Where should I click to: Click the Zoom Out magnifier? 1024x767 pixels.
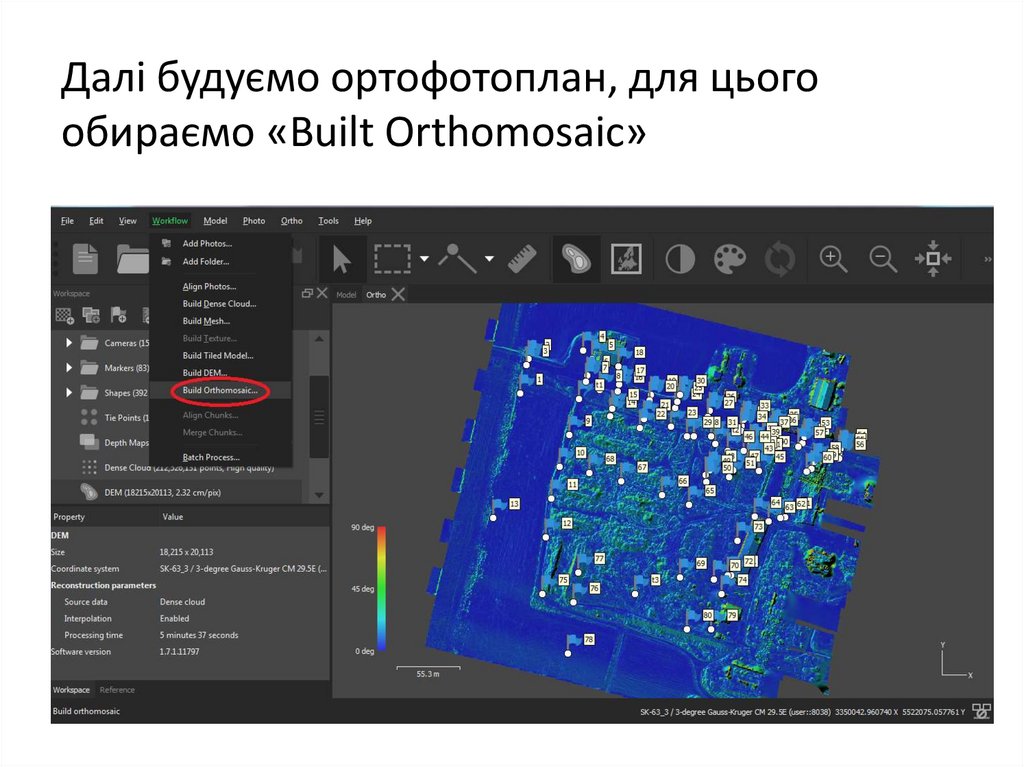pos(883,259)
